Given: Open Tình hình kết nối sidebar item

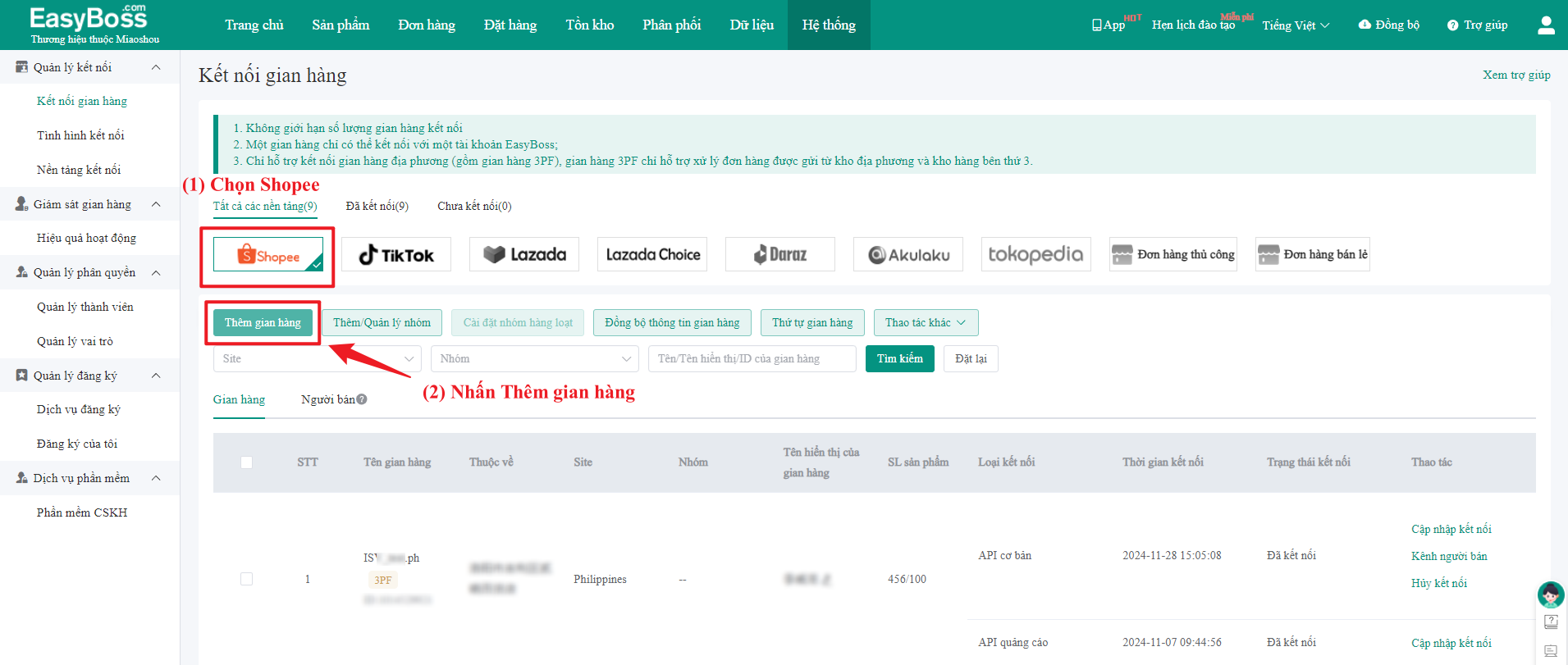Looking at the screenshot, I should 80,135.
